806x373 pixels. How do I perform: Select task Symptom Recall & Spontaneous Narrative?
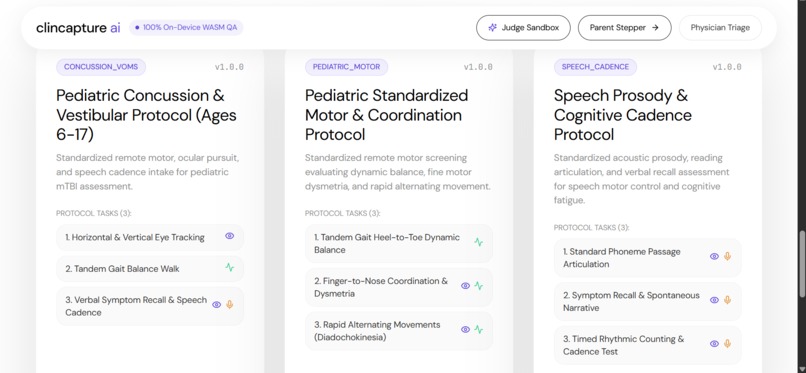648,302
